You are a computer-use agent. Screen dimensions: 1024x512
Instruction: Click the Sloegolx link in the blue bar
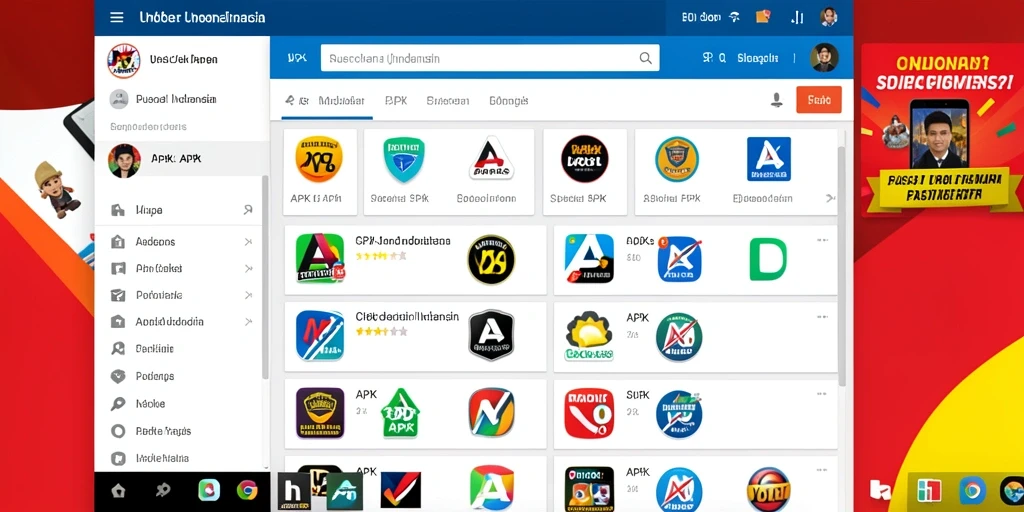[x=758, y=58]
